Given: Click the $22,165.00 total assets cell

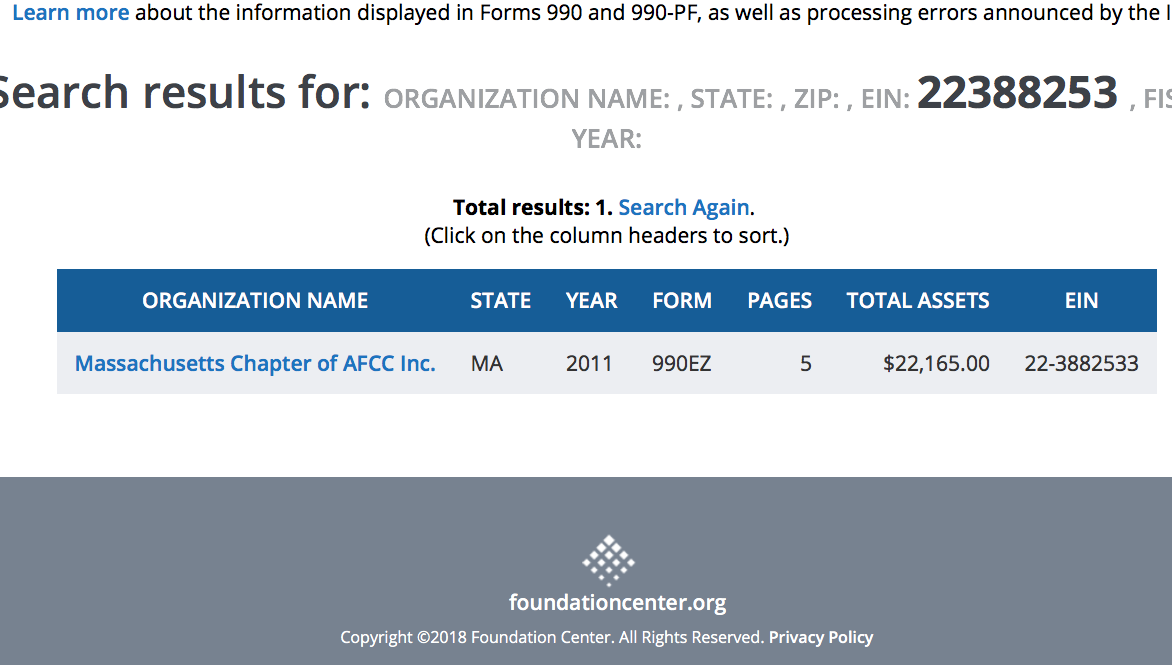Looking at the screenshot, I should coord(936,364).
